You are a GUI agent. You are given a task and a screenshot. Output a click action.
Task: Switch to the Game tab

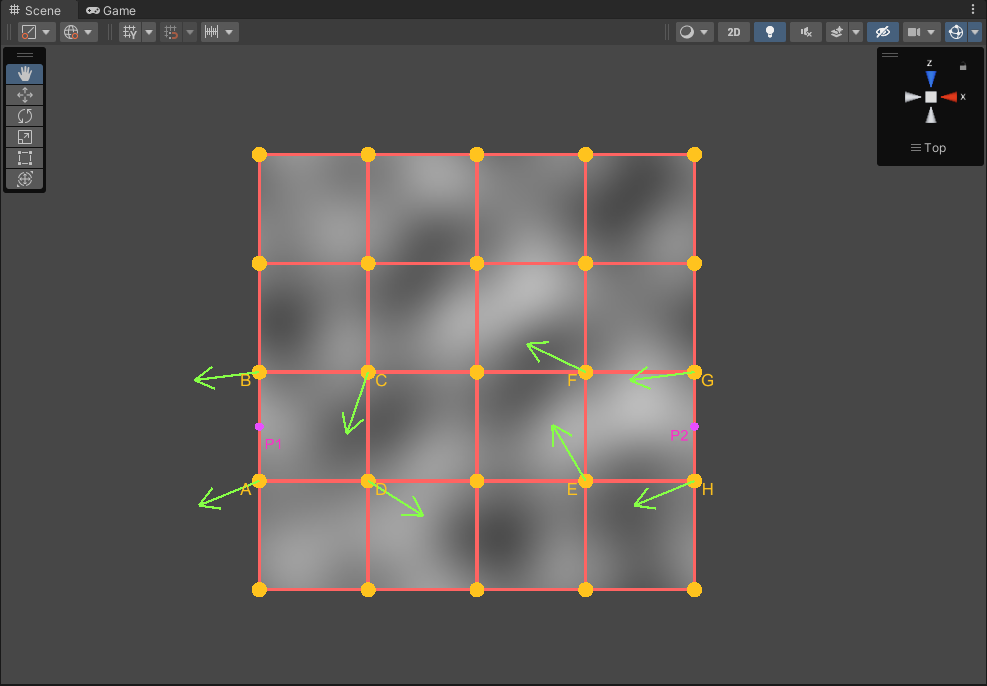110,10
